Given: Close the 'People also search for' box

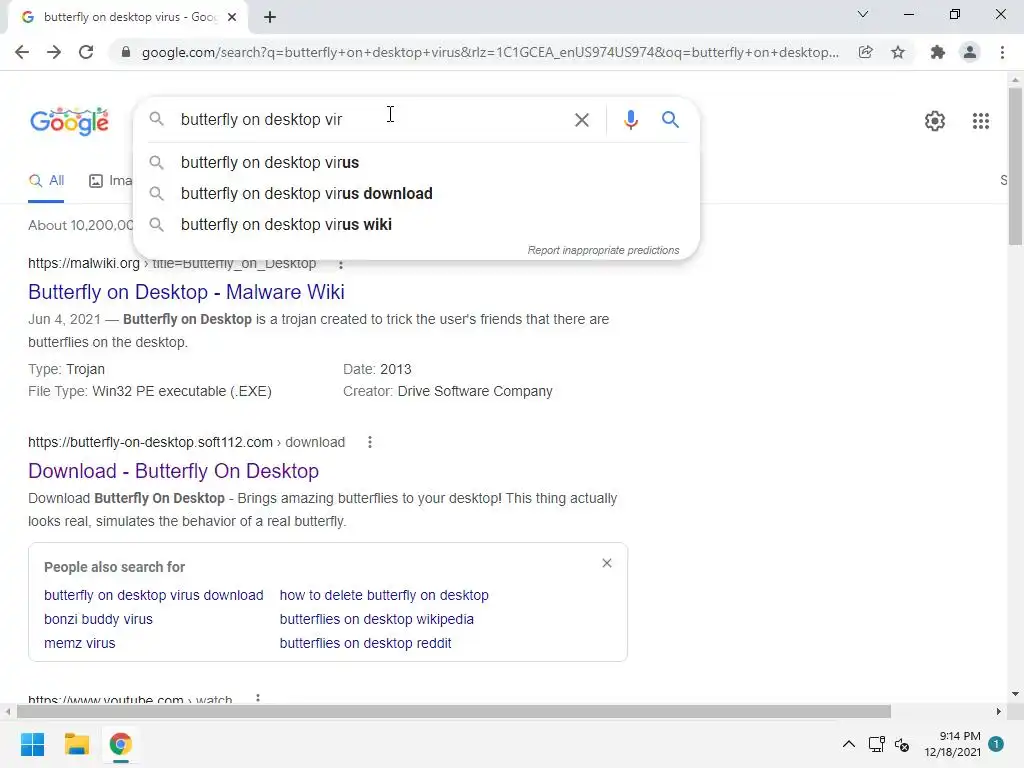Looking at the screenshot, I should point(607,563).
